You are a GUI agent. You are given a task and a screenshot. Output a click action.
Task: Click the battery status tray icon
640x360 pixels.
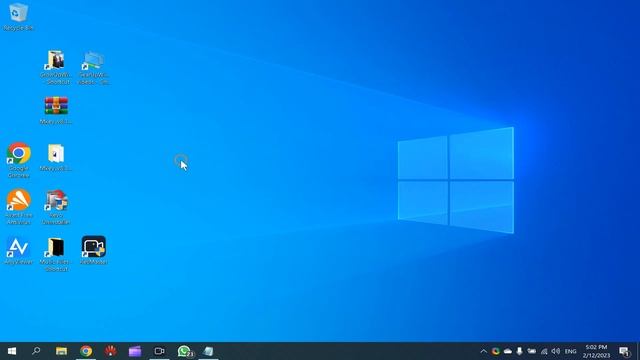[x=531, y=351]
